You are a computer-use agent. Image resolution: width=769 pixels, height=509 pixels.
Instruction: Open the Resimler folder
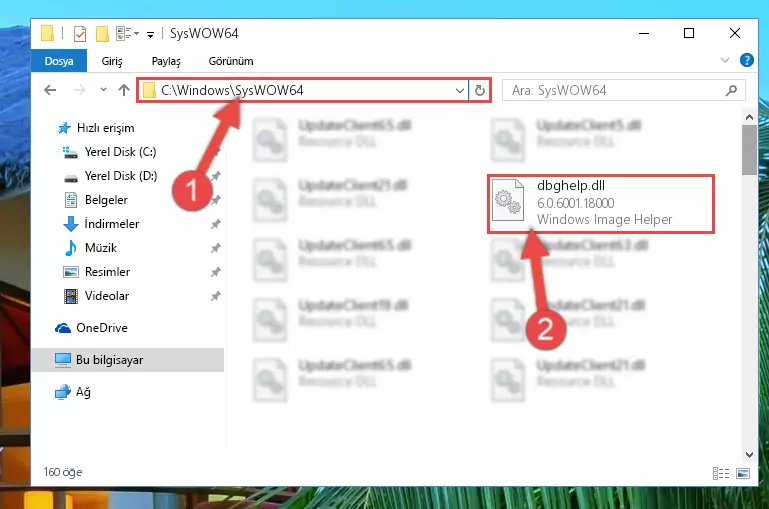tap(107, 272)
